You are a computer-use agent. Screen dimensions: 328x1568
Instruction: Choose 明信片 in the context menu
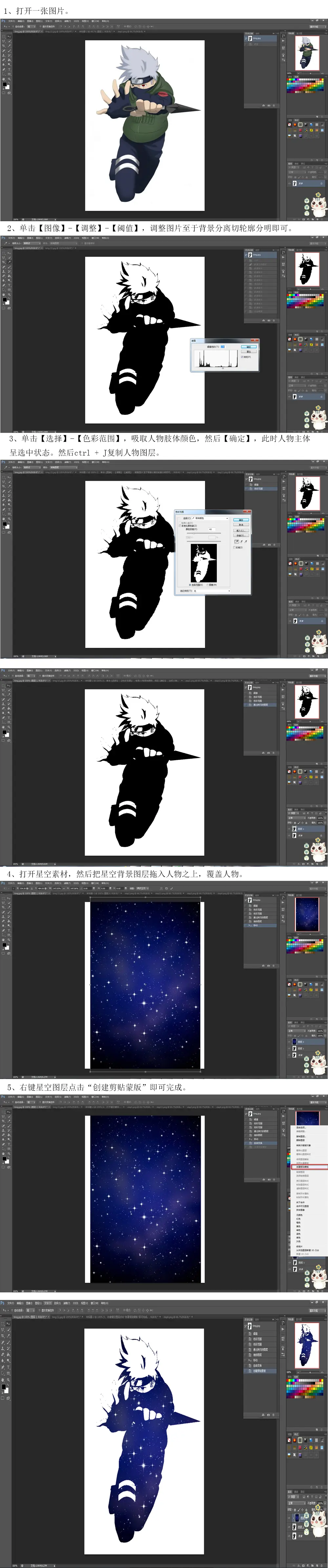299,1247
